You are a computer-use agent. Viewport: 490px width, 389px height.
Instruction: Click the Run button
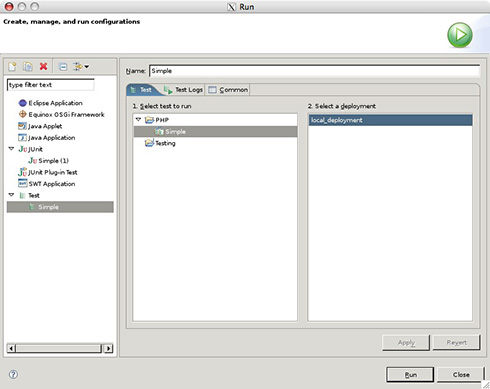pos(410,375)
